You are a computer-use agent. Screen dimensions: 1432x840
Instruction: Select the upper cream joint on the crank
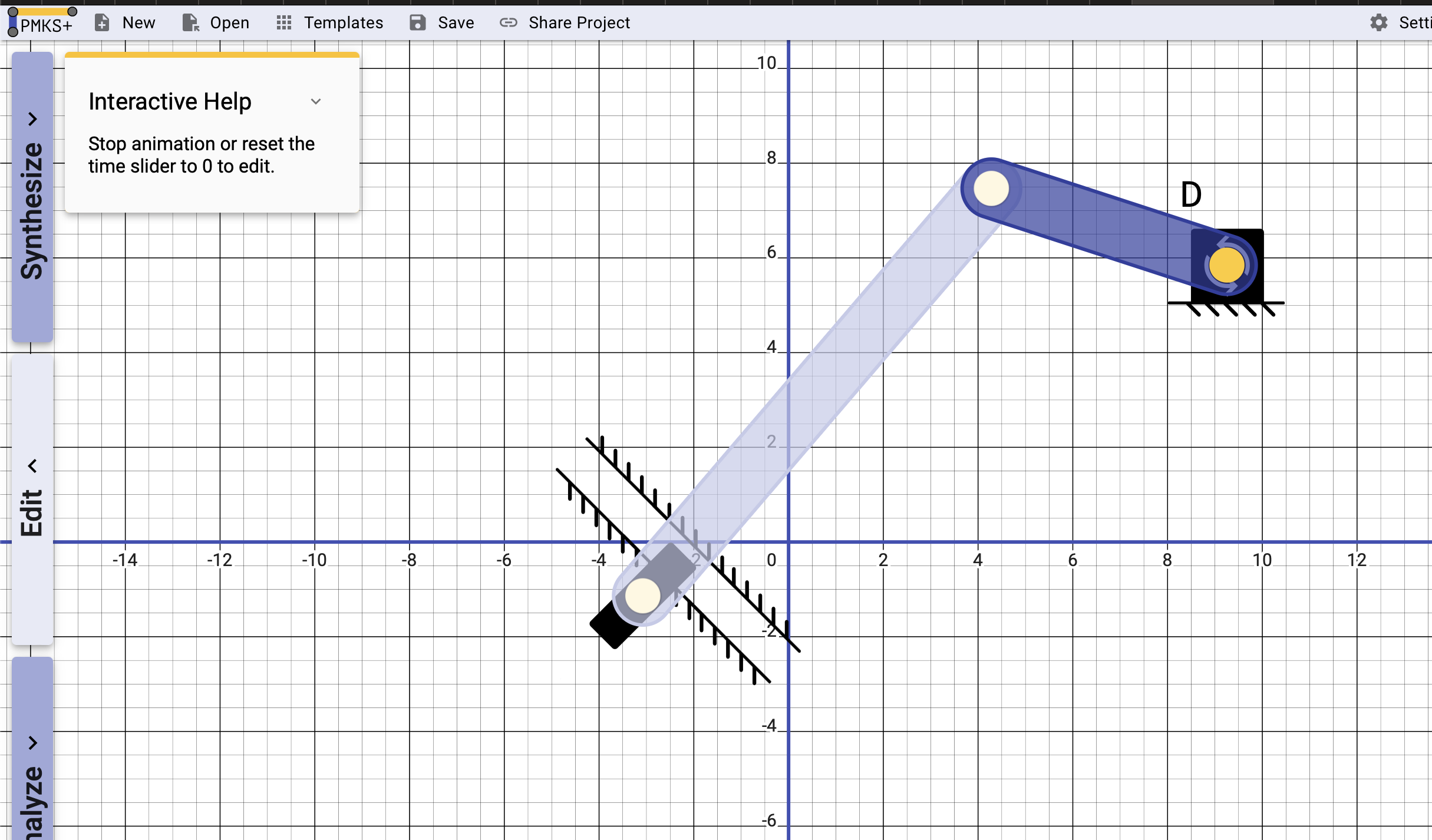[x=991, y=188]
